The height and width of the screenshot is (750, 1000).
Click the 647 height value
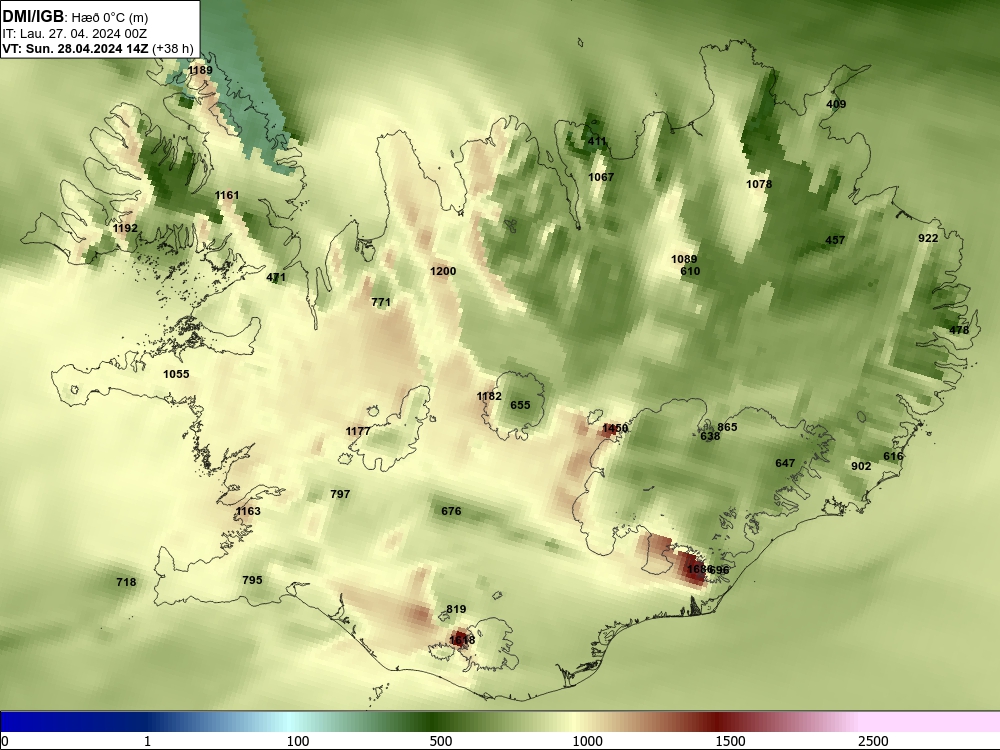click(x=785, y=464)
